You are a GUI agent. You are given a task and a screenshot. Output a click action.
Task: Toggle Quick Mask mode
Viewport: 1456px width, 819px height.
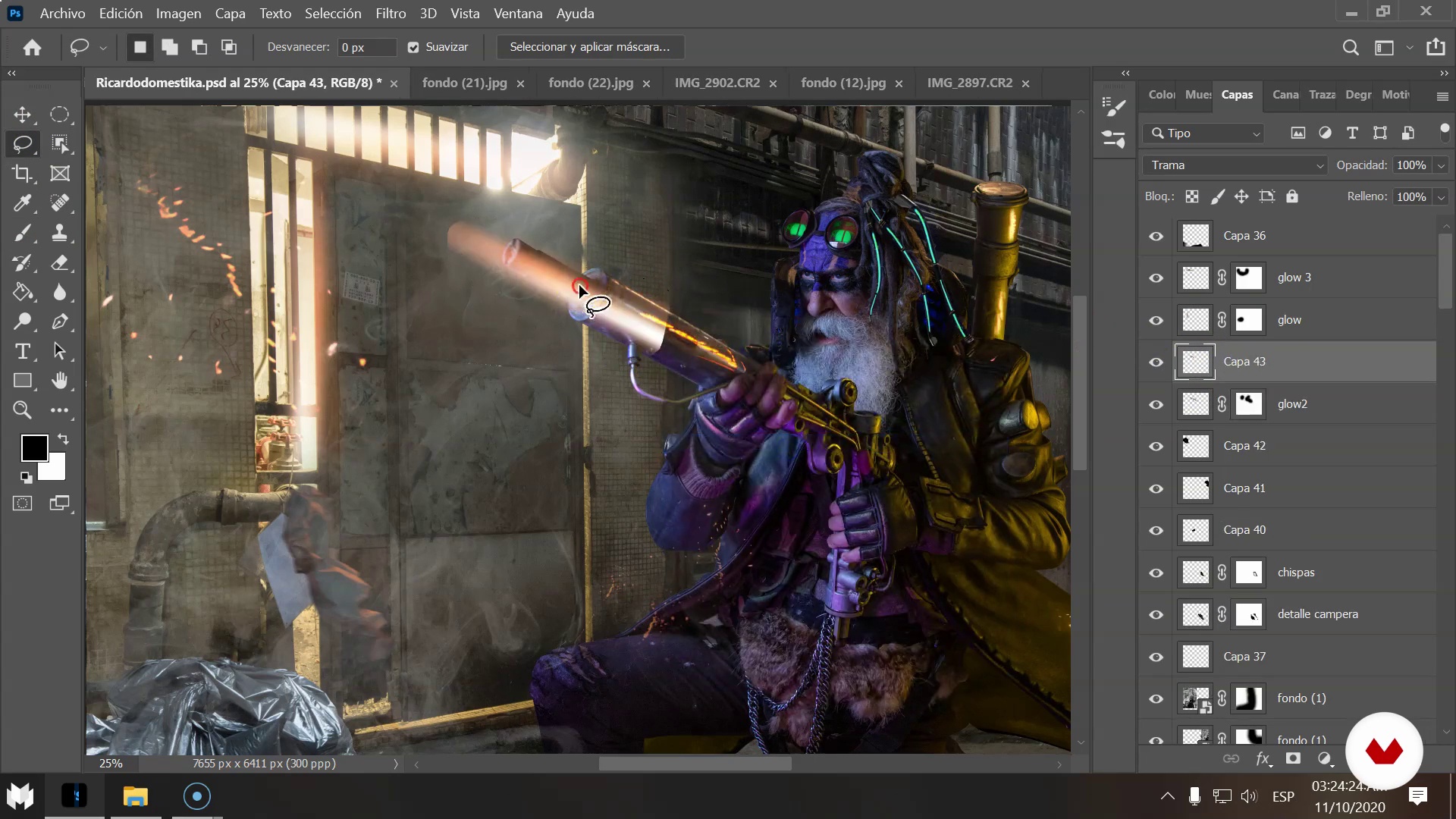(23, 504)
